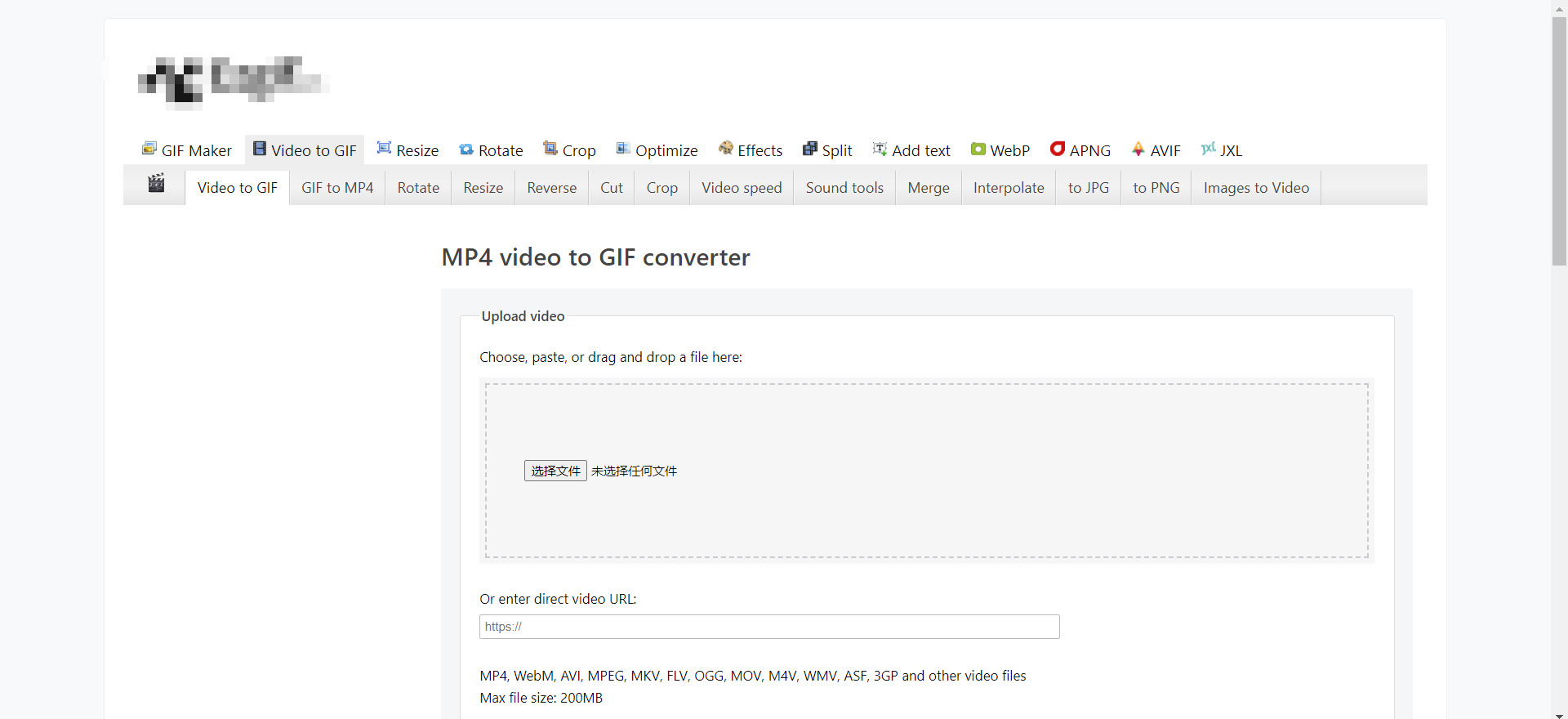The height and width of the screenshot is (719, 1568).
Task: Click the AVIF icon
Action: (x=1138, y=148)
